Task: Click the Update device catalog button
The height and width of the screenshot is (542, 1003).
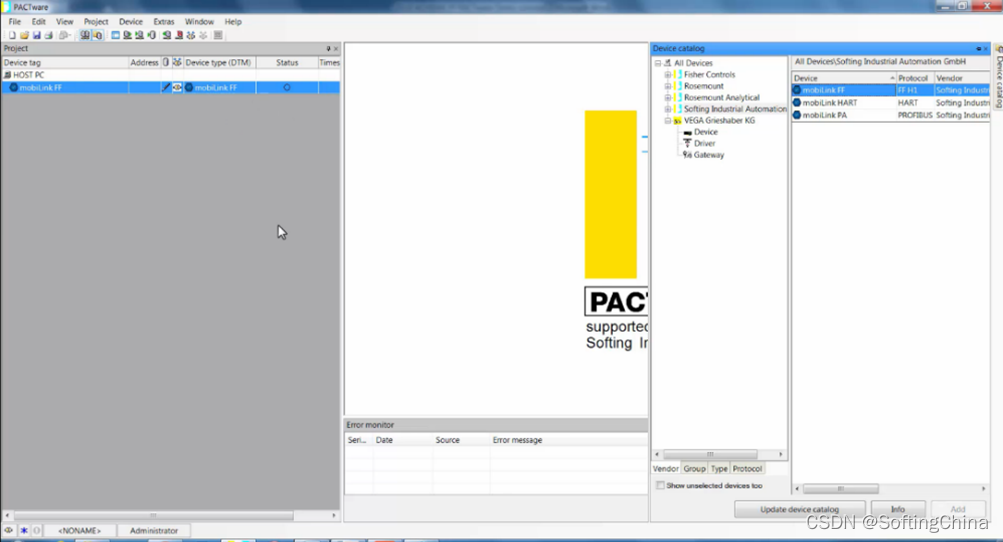Action: (799, 509)
